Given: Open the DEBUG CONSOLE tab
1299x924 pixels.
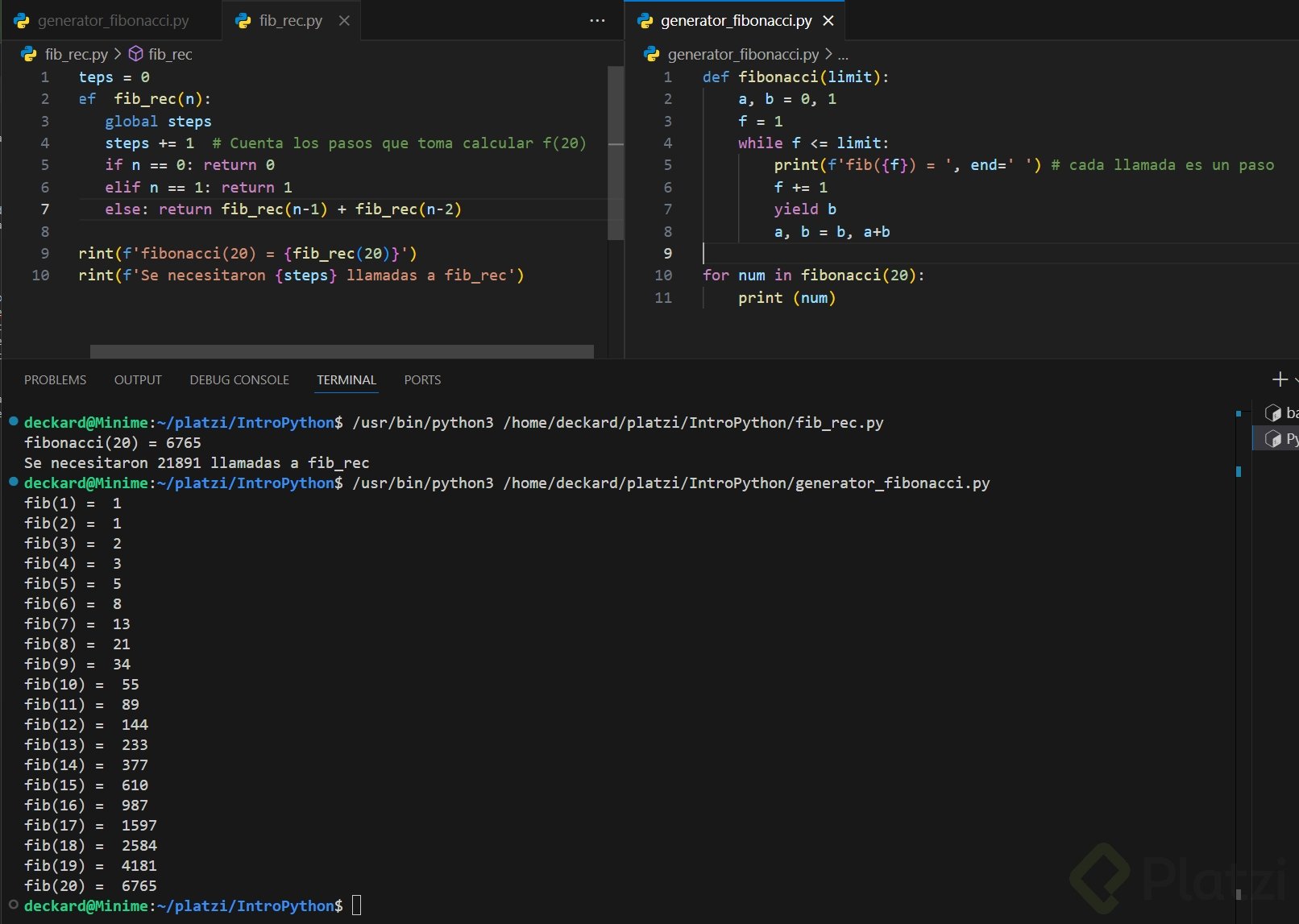Looking at the screenshot, I should 239,380.
